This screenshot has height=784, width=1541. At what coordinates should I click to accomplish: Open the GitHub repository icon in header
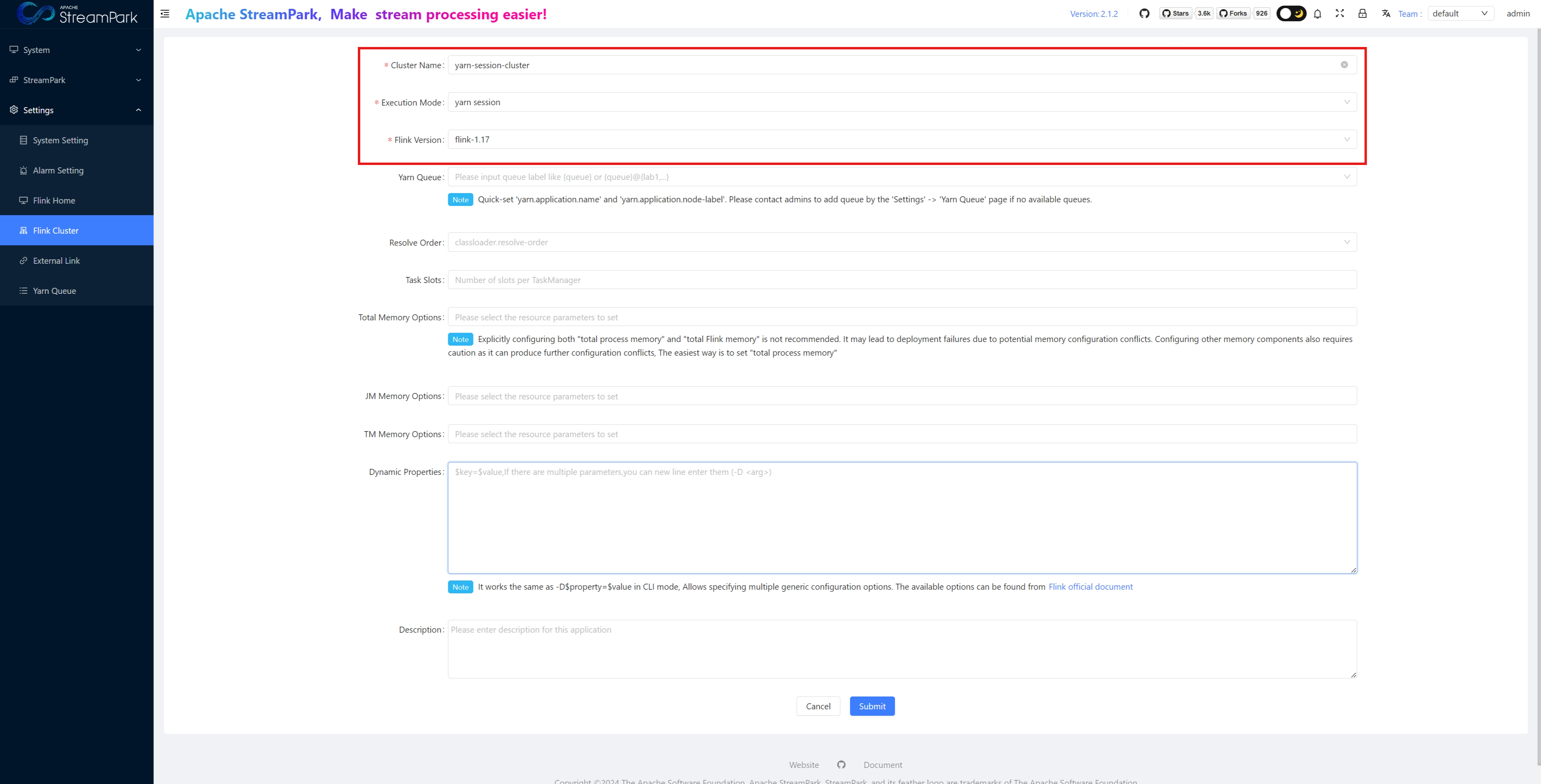tap(1144, 14)
